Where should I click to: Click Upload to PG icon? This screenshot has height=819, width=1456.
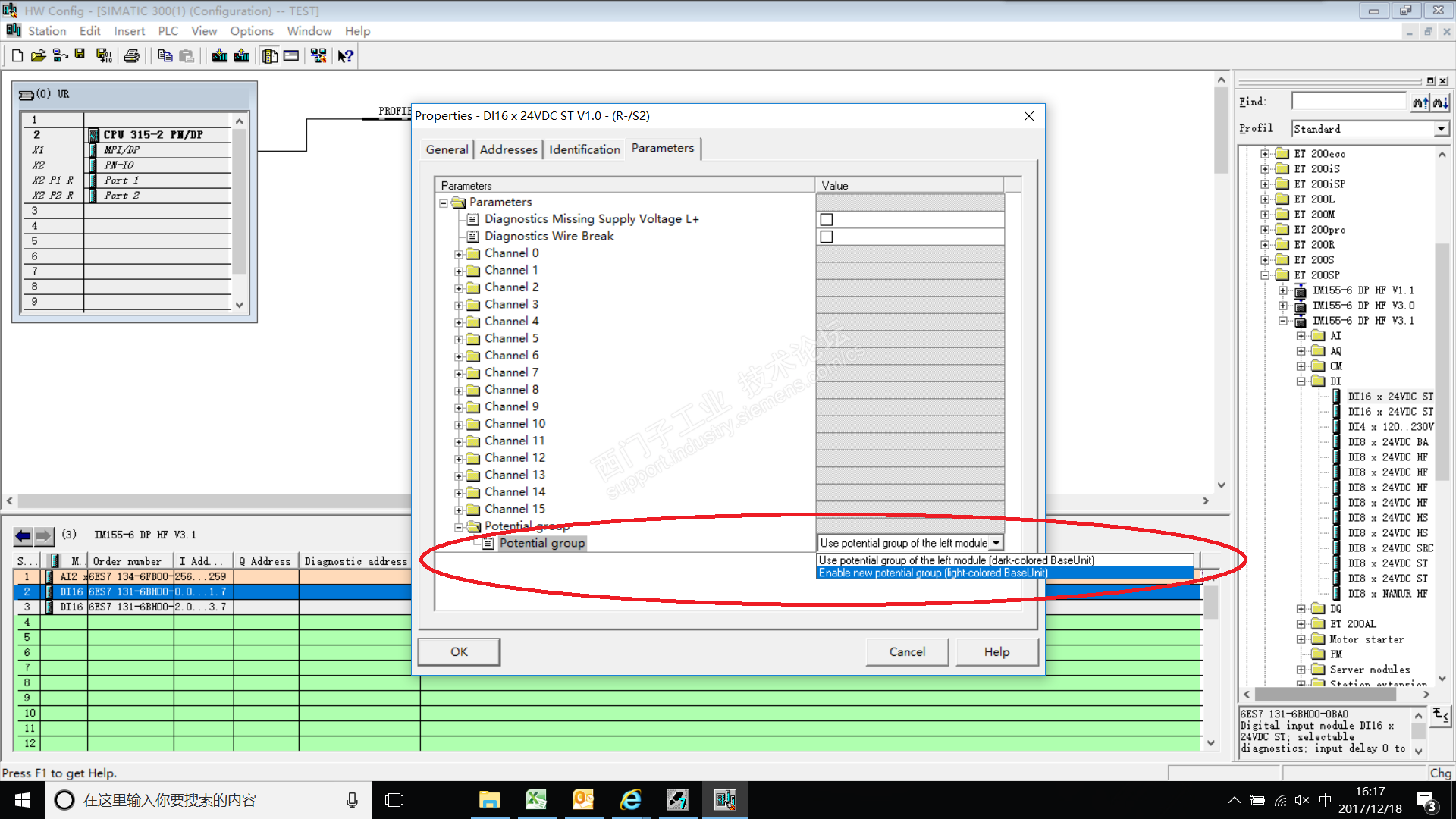pyautogui.click(x=242, y=55)
